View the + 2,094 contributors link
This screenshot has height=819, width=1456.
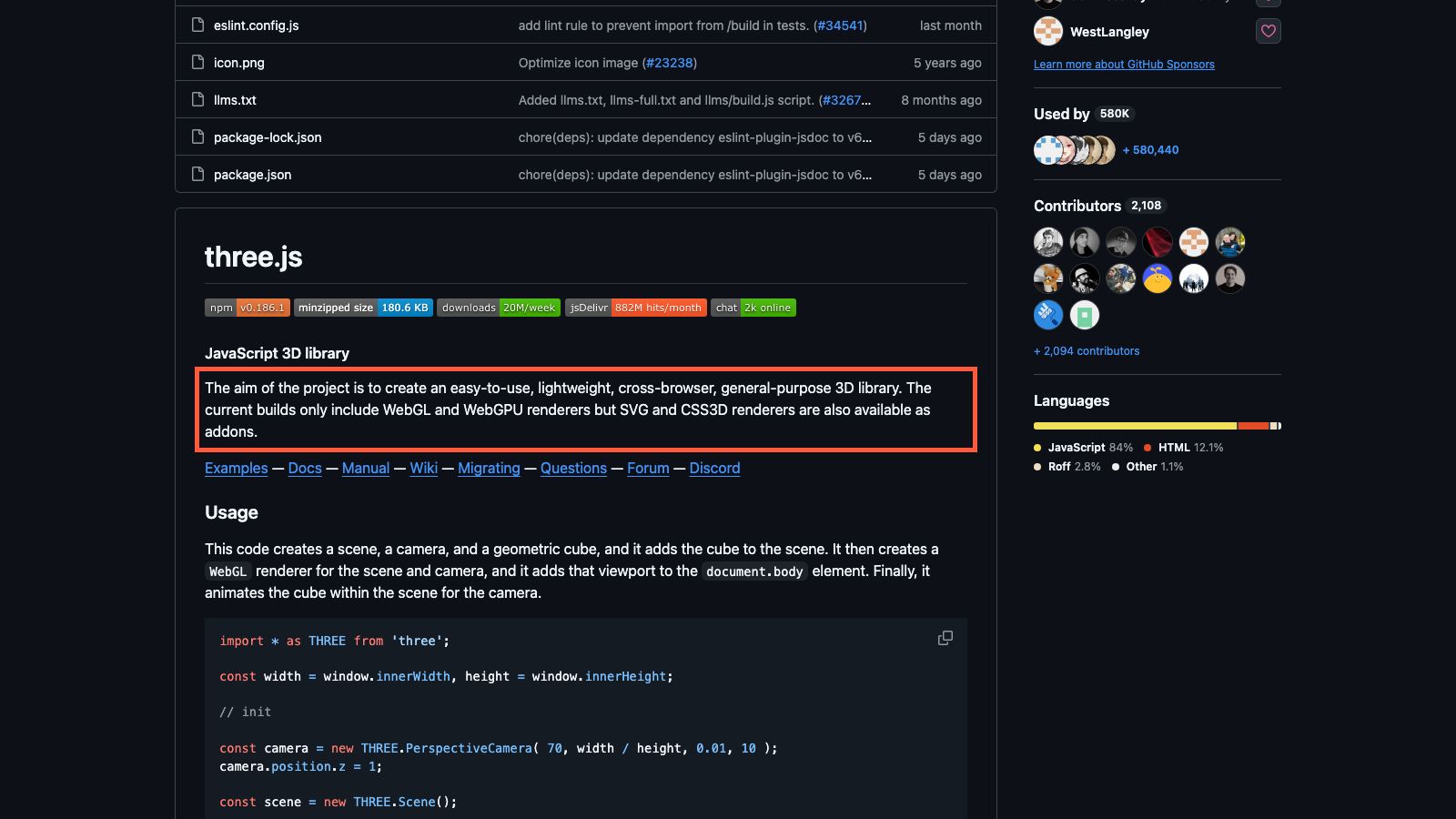coord(1087,351)
